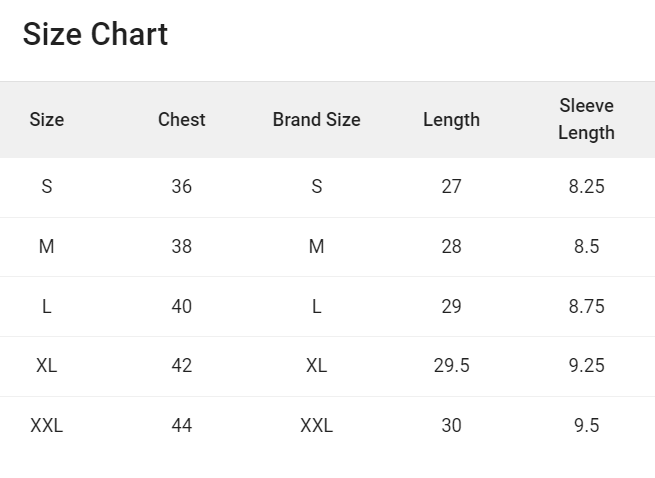Click size M in Size column
The height and width of the screenshot is (478, 655).
pos(47,247)
